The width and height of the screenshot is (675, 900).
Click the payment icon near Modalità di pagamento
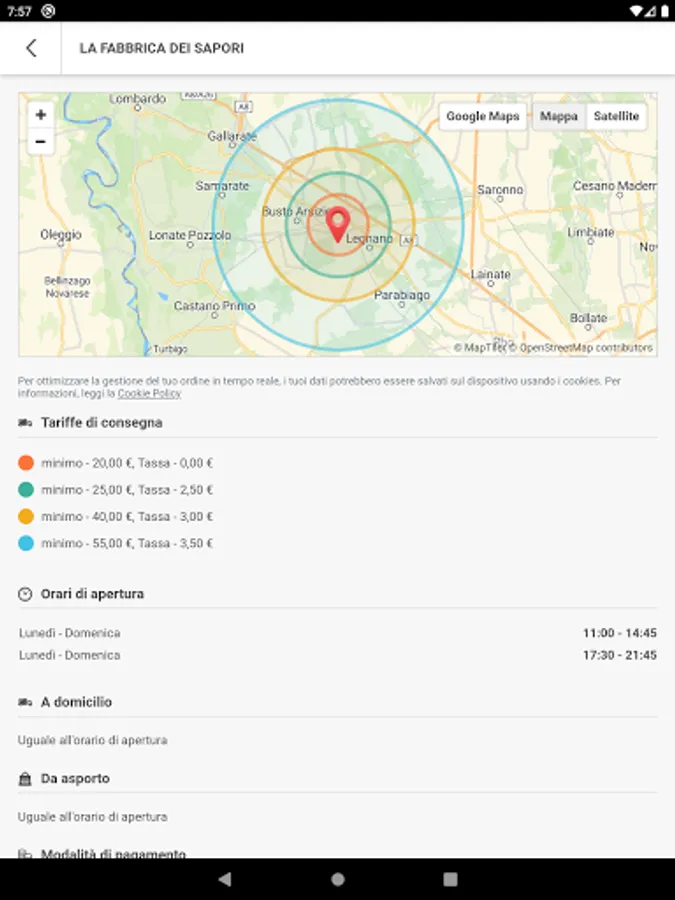tap(25, 854)
